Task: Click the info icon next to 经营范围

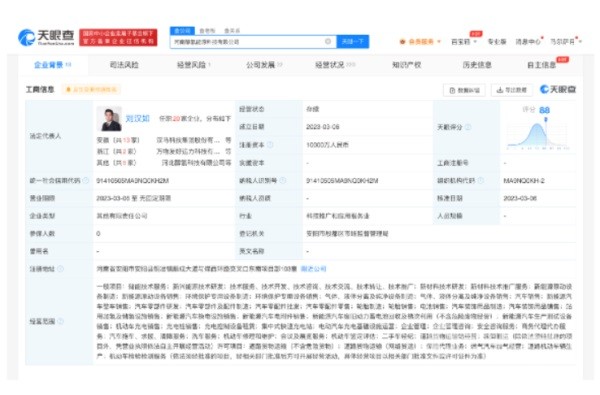Action: coord(60,322)
